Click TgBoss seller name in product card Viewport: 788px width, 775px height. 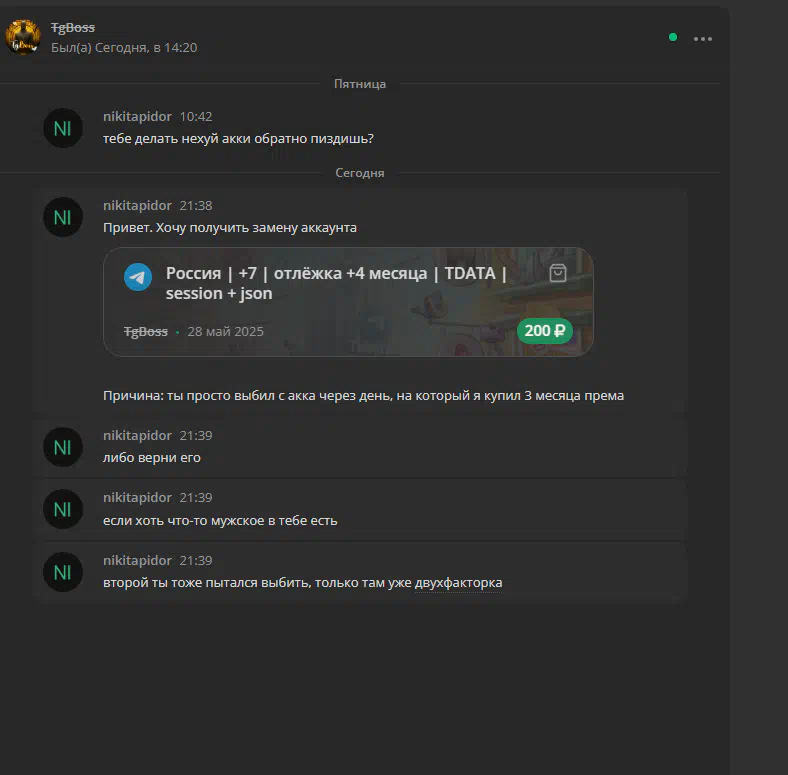[x=145, y=332]
